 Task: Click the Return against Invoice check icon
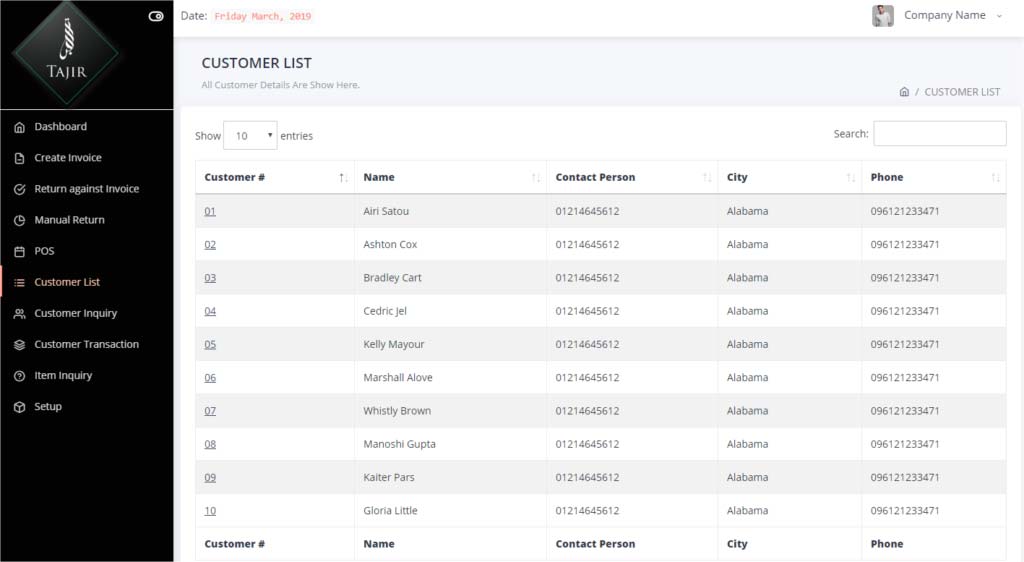click(x=20, y=189)
